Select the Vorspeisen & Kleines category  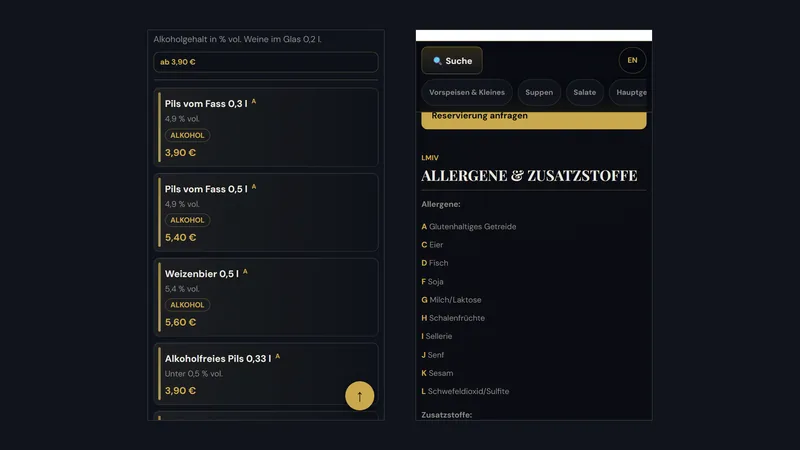point(466,92)
